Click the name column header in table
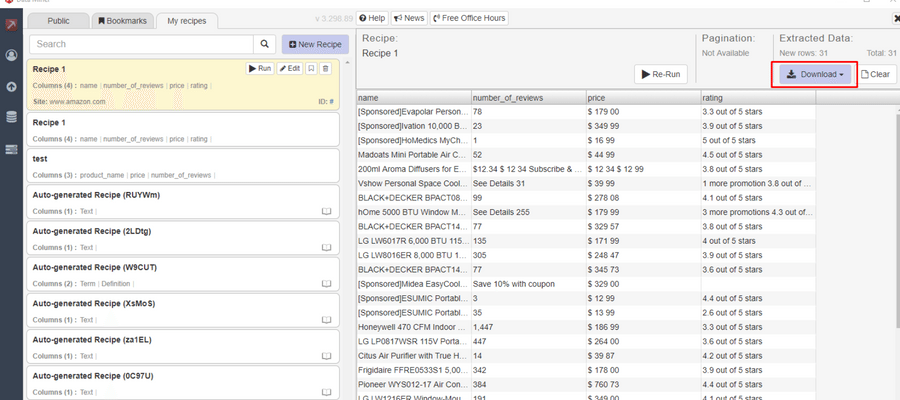 [414, 98]
